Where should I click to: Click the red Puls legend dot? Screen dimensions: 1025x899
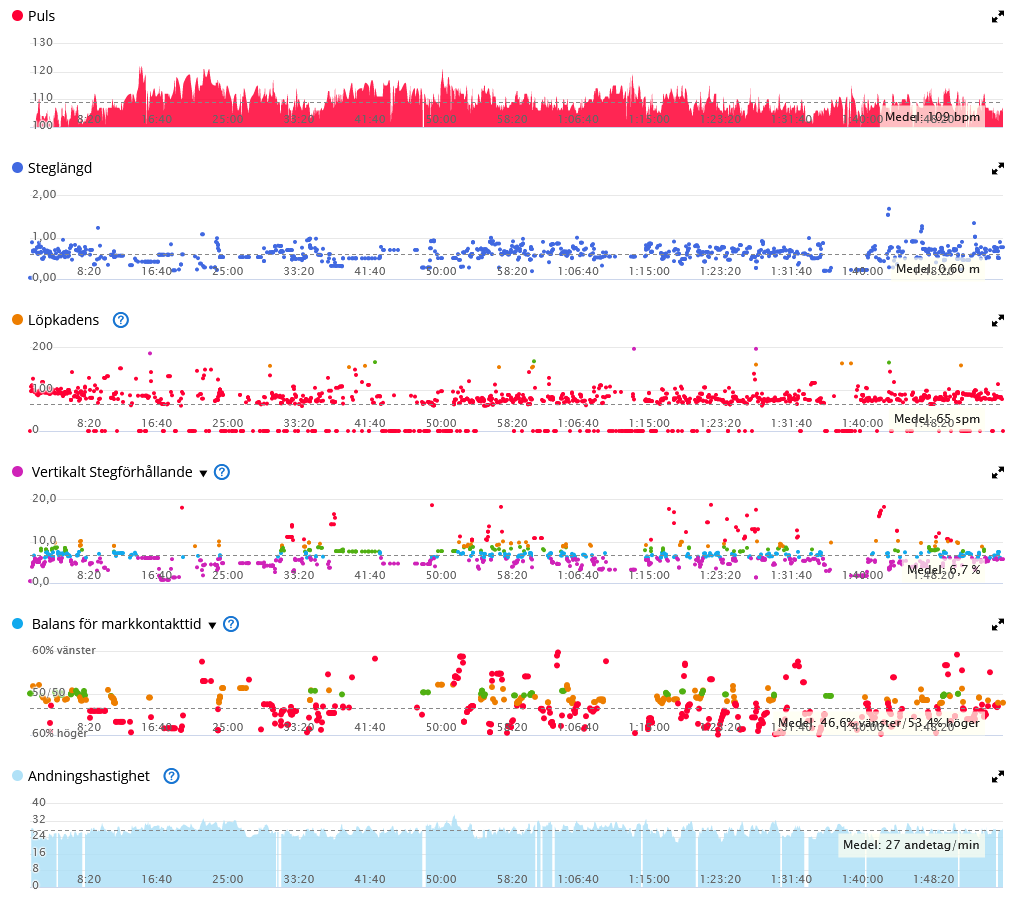pyautogui.click(x=18, y=15)
